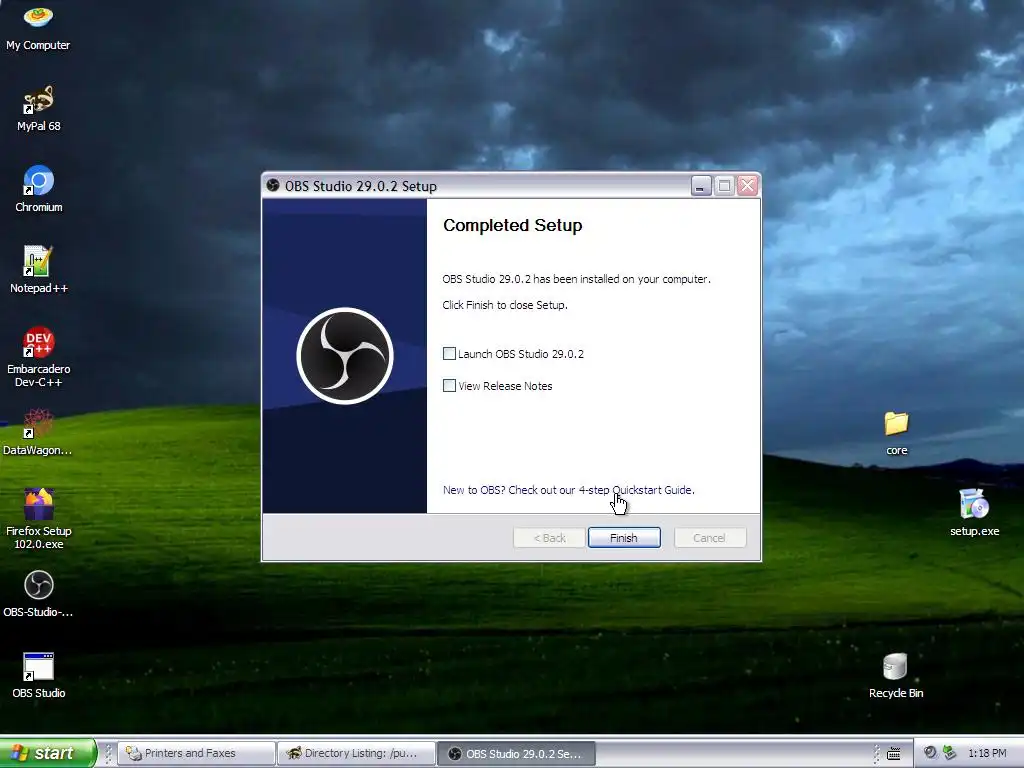The width and height of the screenshot is (1024, 768).
Task: Click the network system tray icon beside the clock
Action: [950, 753]
